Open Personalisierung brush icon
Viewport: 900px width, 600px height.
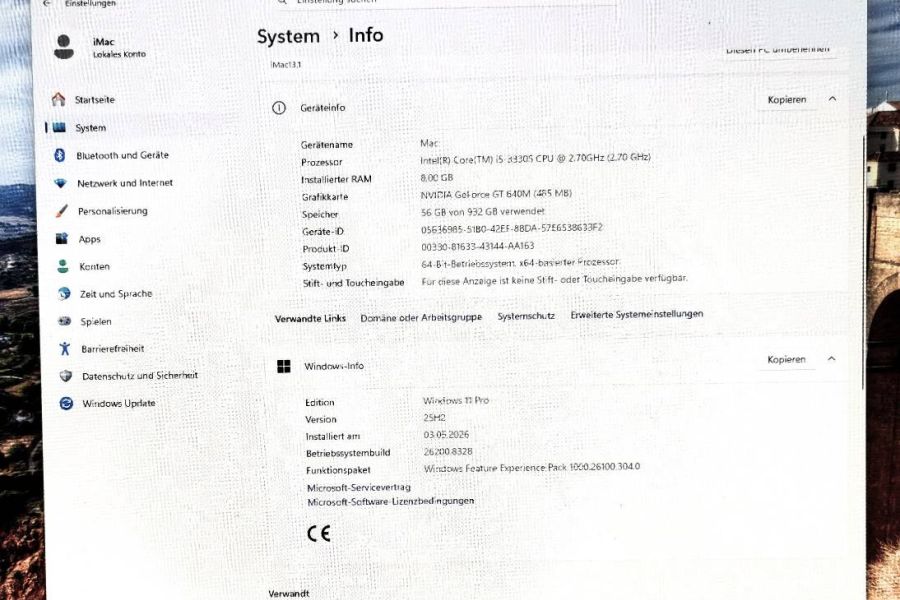pos(61,211)
